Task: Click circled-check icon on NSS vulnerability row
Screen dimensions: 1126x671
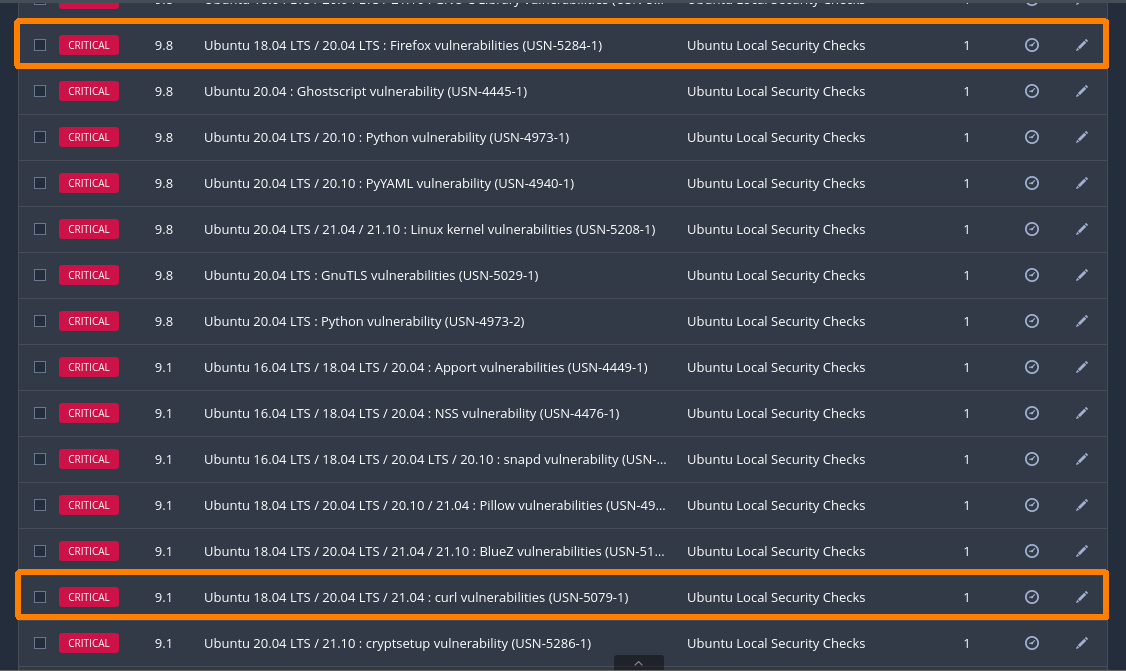Action: tap(1032, 413)
